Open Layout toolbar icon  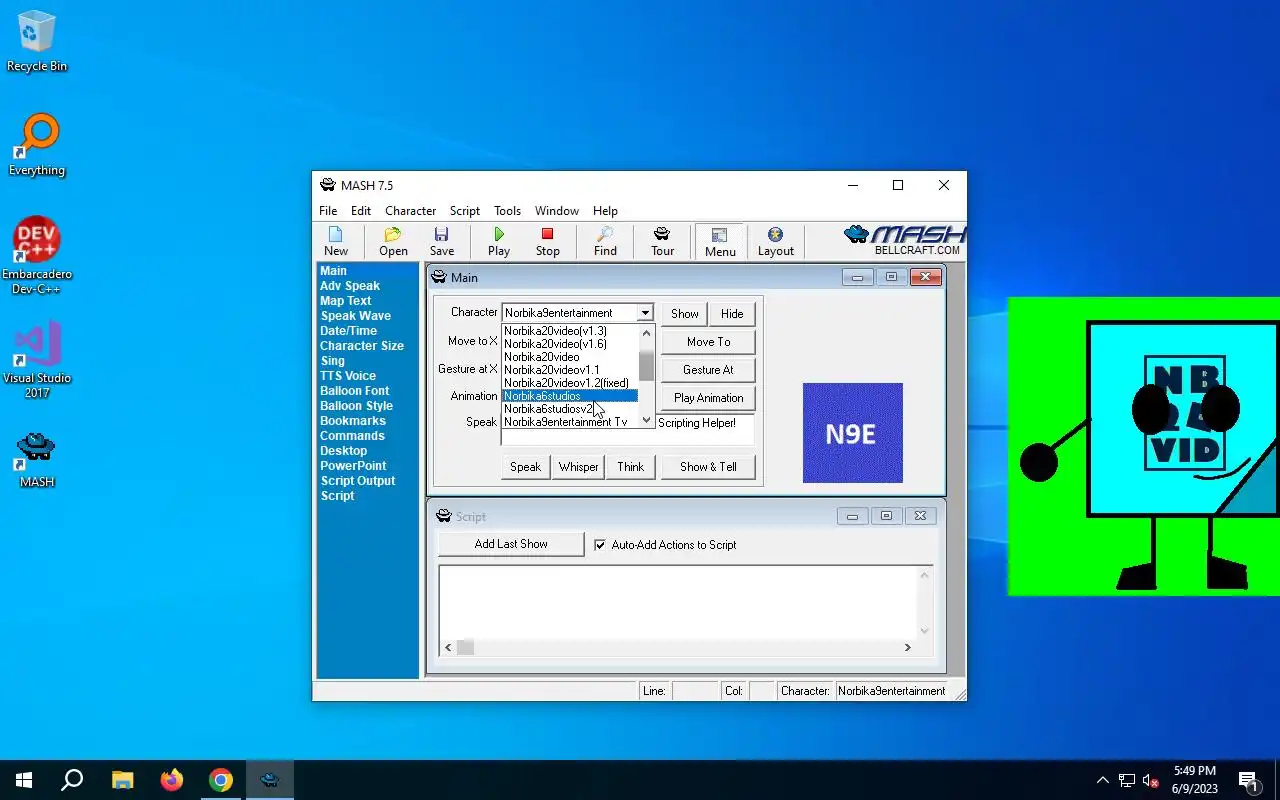tap(775, 241)
